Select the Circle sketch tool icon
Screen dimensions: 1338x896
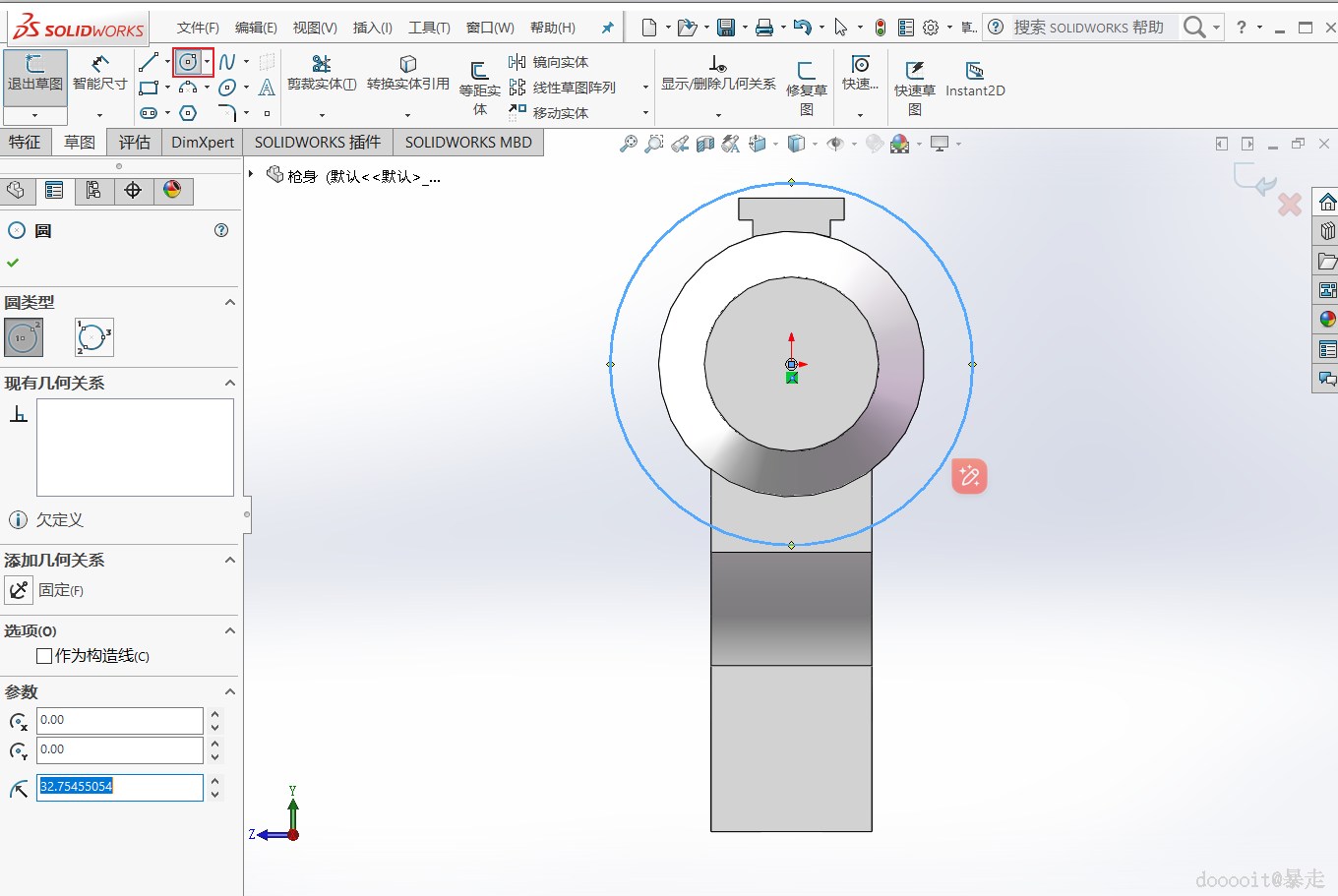188,62
